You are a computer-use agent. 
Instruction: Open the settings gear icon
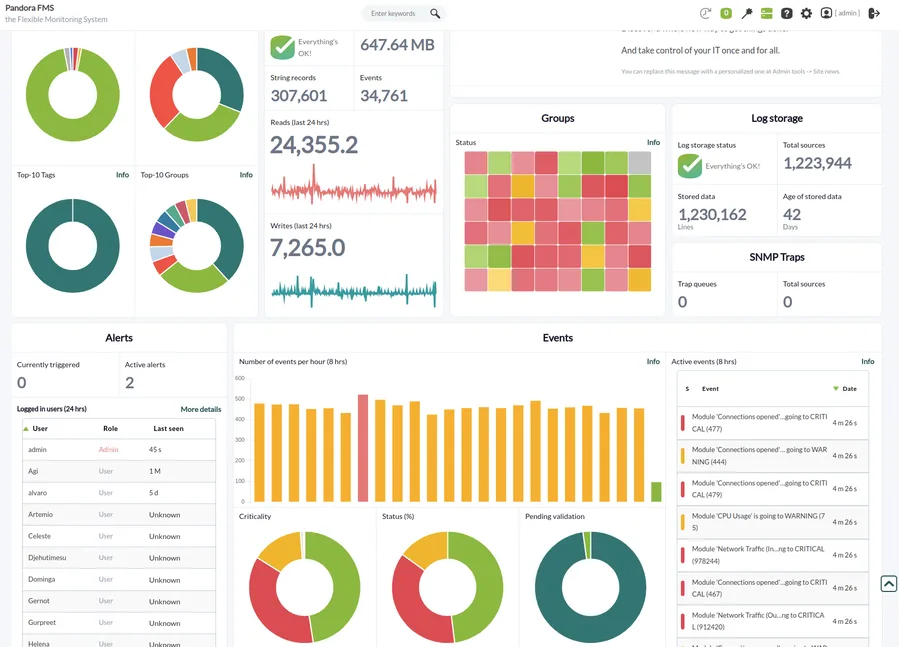tap(806, 13)
